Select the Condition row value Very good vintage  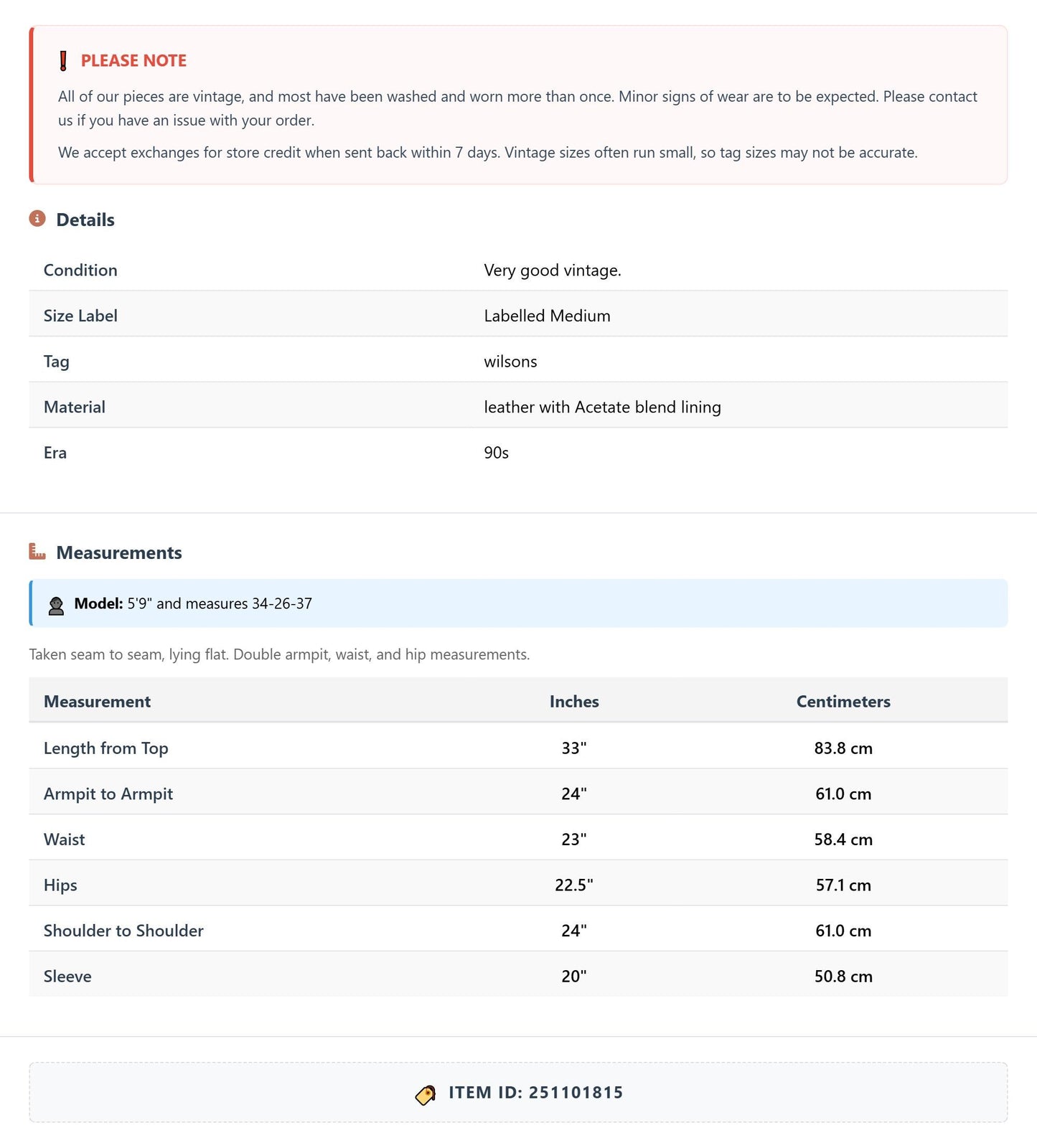553,270
